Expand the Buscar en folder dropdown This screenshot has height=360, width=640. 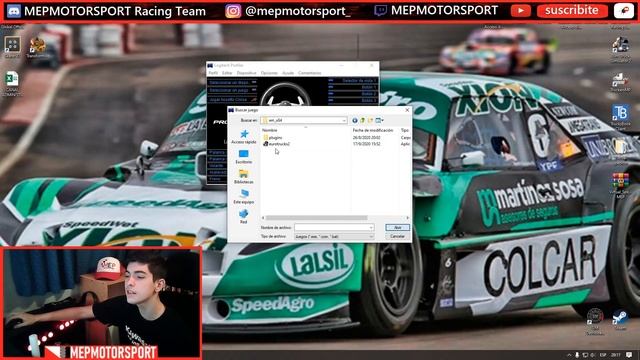pos(344,120)
